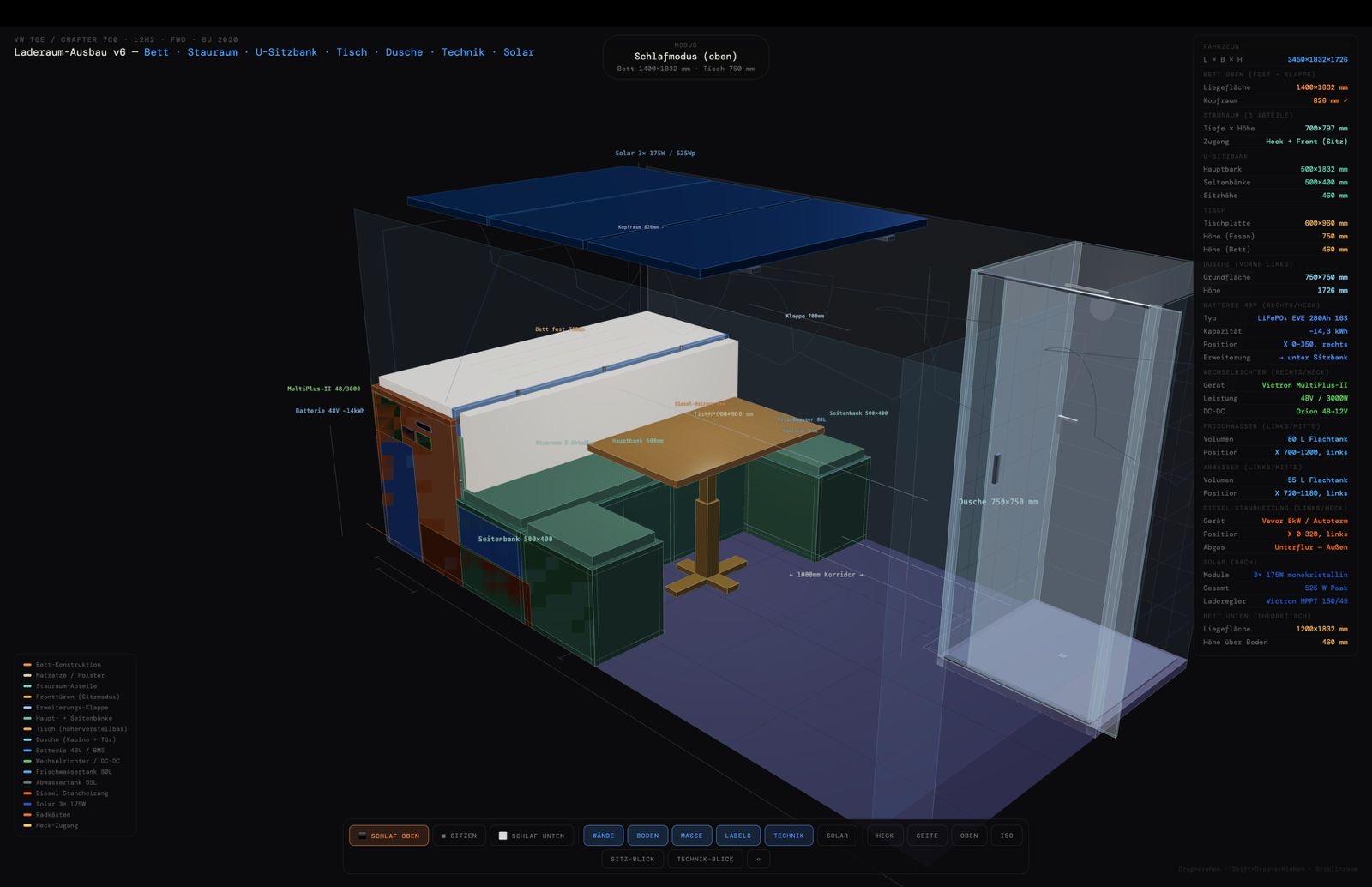Select the ISO view preset
1372x887 pixels.
[1007, 836]
